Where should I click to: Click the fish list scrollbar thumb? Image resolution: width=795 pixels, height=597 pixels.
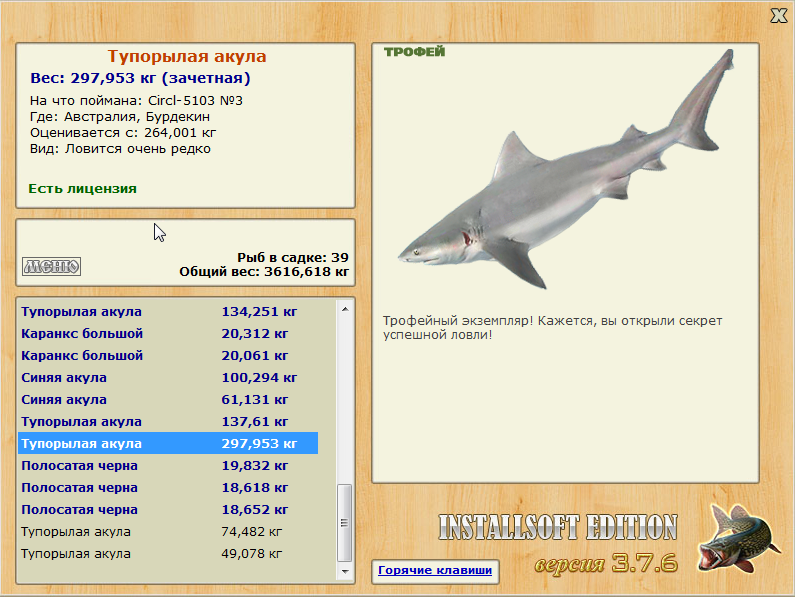click(345, 522)
